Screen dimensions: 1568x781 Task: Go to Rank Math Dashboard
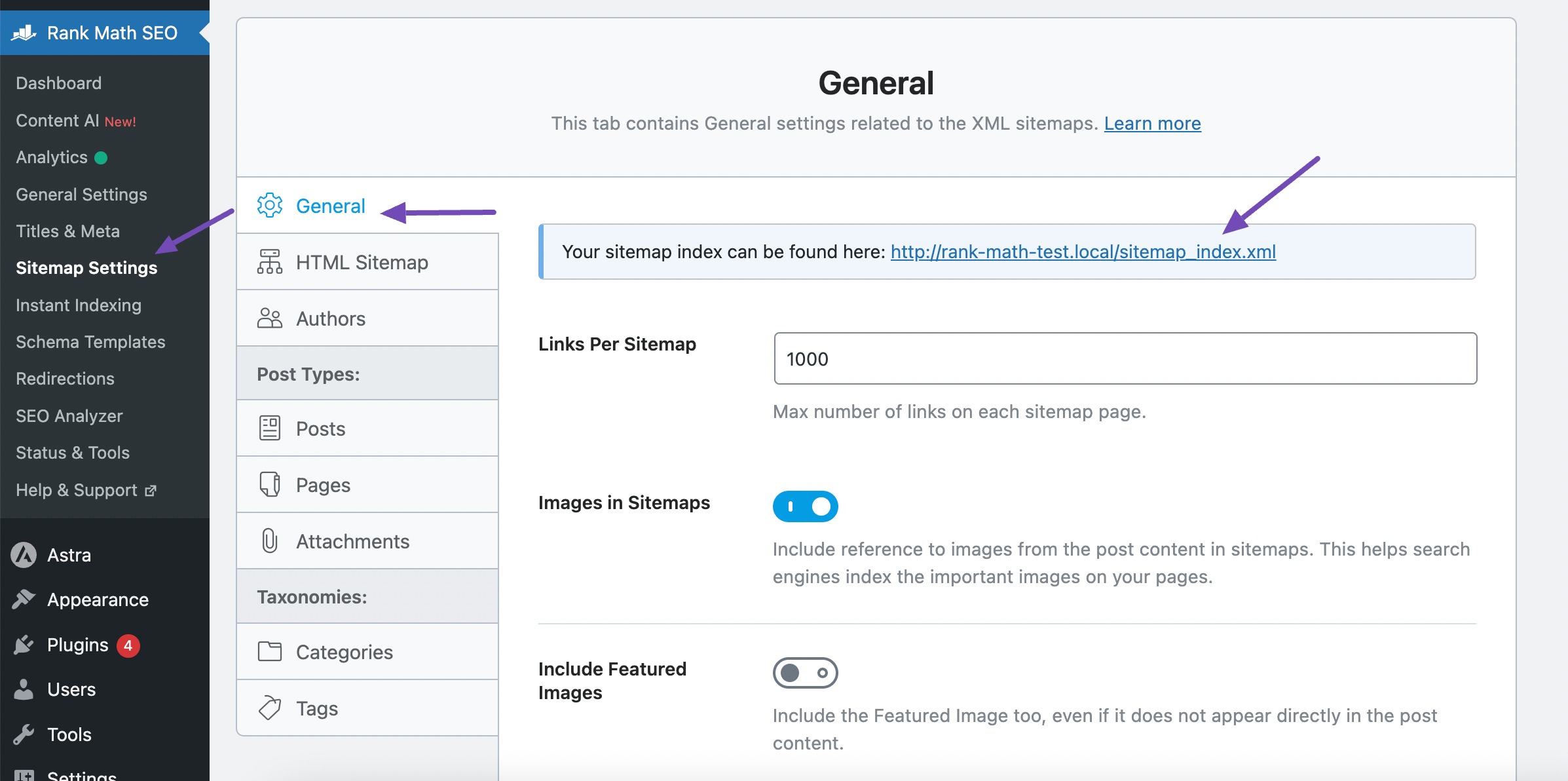point(59,83)
